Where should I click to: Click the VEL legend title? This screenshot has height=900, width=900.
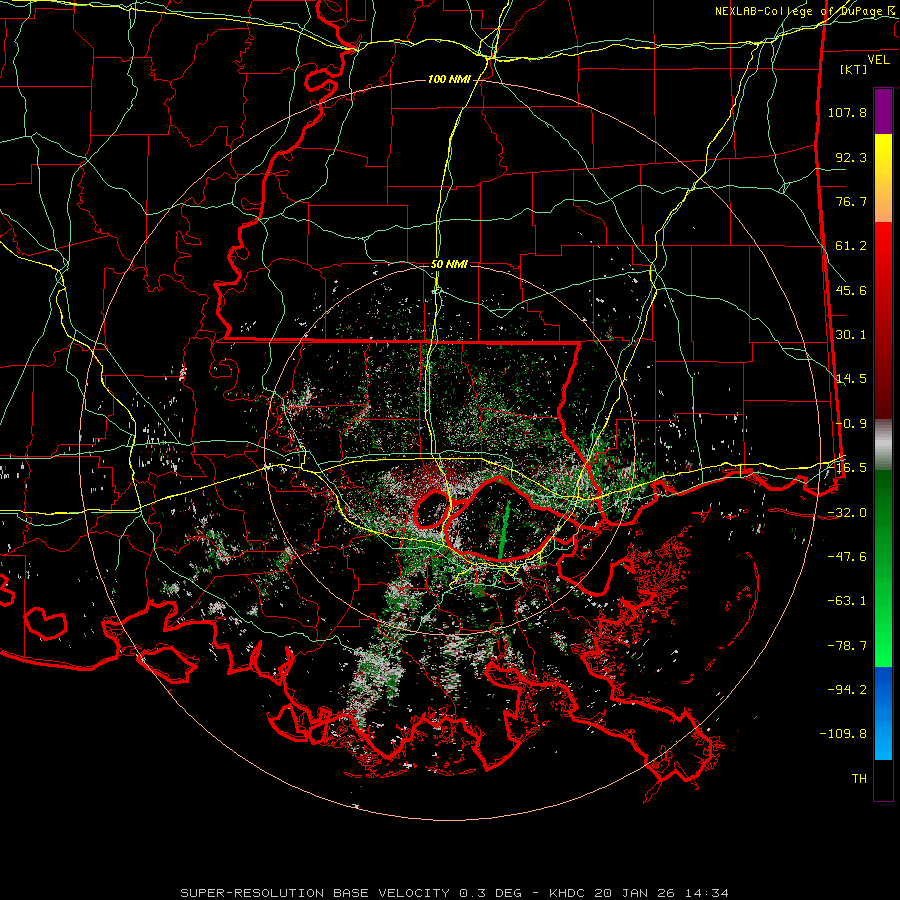click(x=878, y=60)
